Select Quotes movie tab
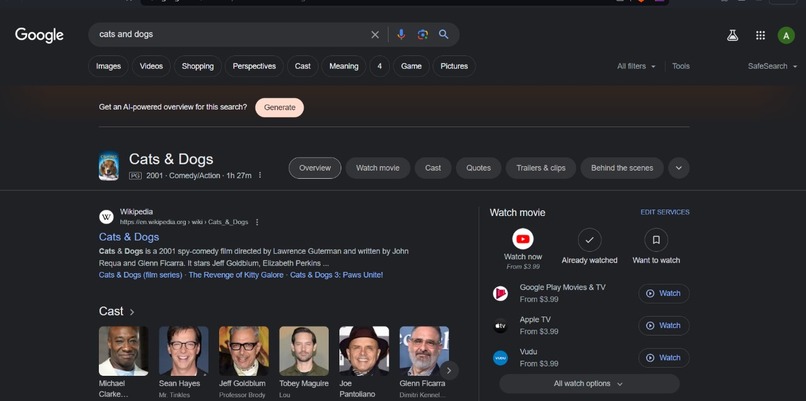The image size is (806, 401). pos(478,168)
